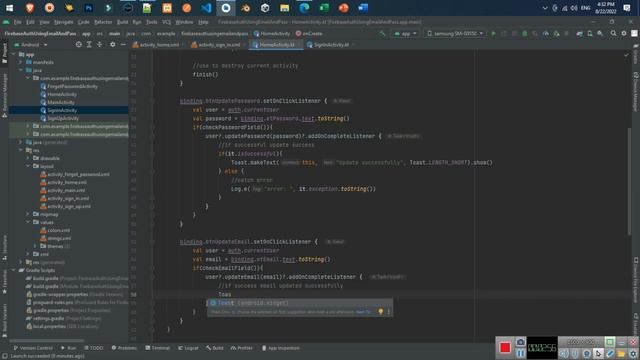Open File Explorer from taskbar

[284, 8]
